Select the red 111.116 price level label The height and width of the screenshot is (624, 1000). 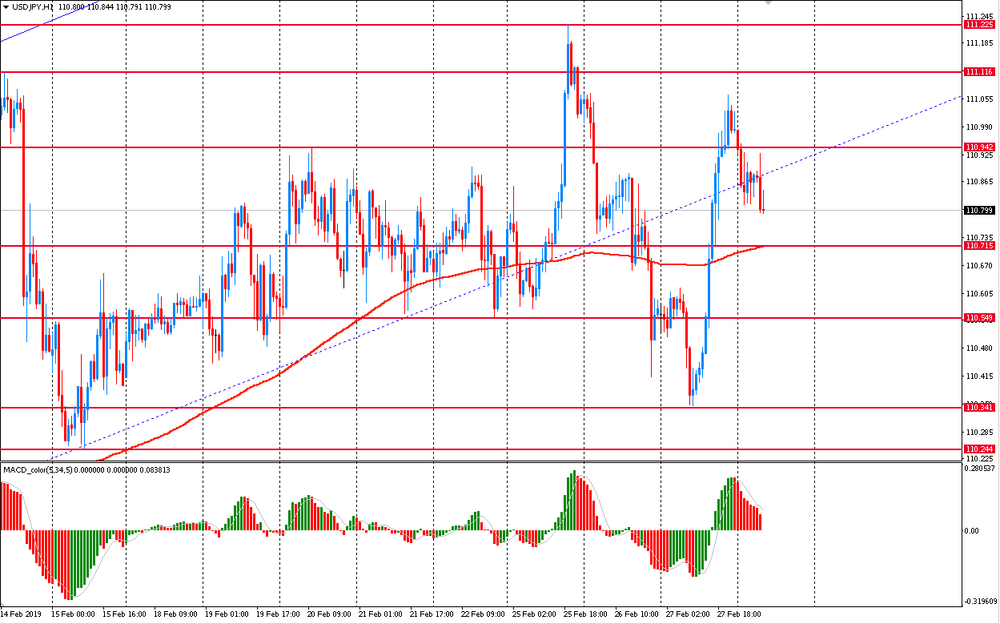pyautogui.click(x=979, y=72)
